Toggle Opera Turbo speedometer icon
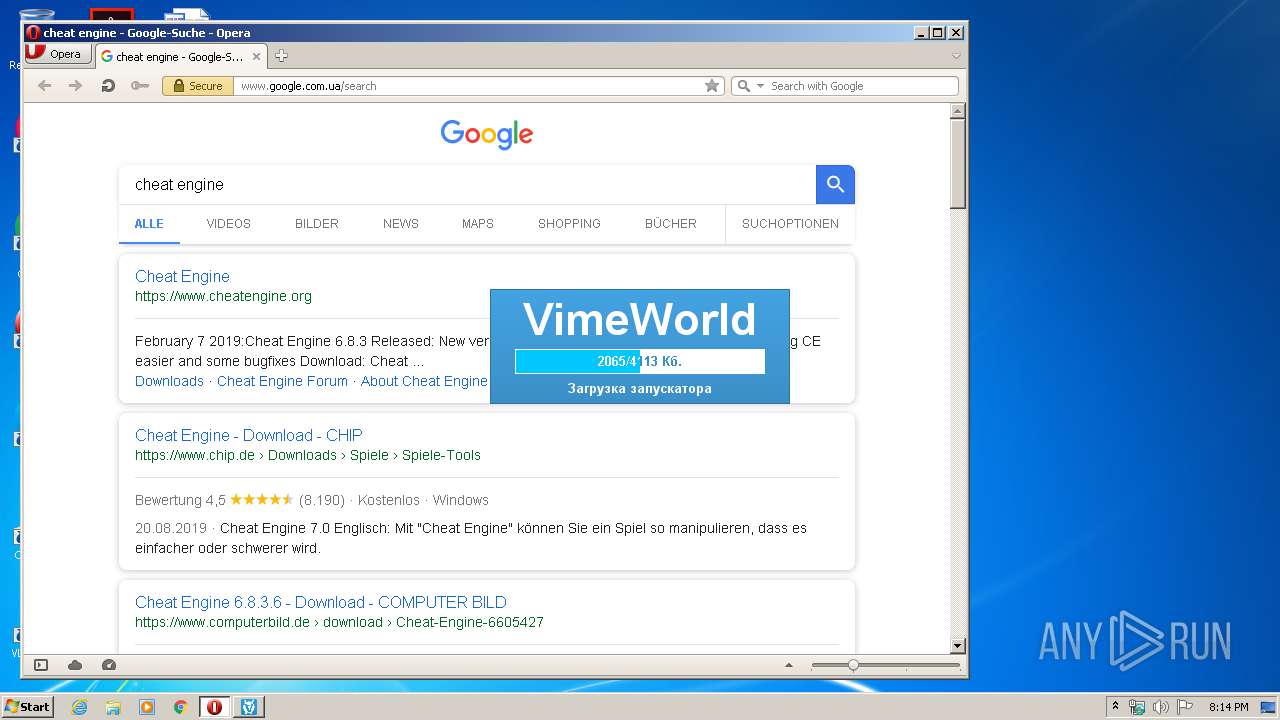 pos(109,665)
